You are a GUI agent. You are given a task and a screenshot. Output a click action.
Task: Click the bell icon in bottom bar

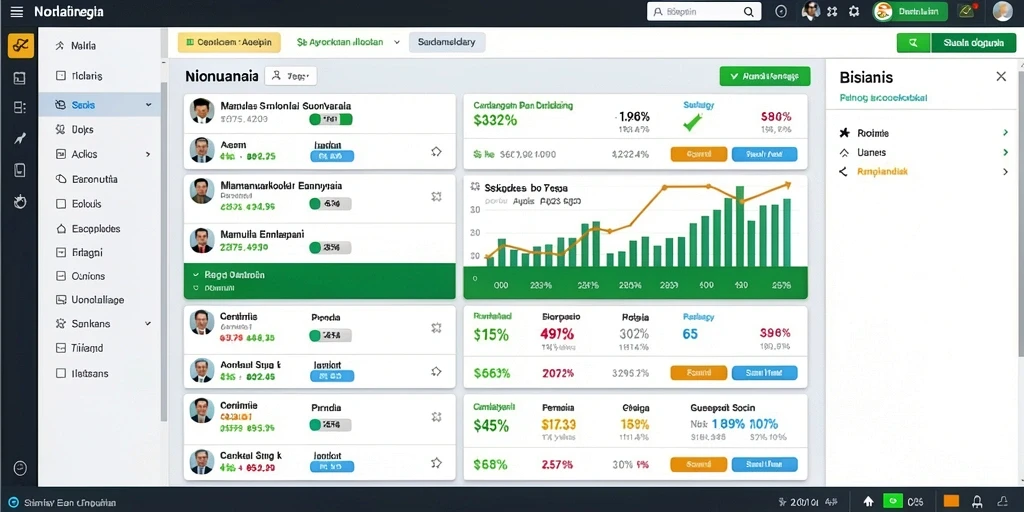pyautogui.click(x=978, y=502)
